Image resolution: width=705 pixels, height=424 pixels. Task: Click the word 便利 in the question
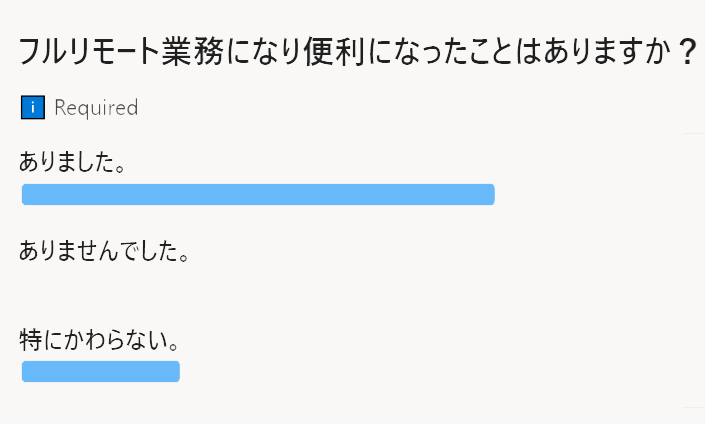point(328,52)
